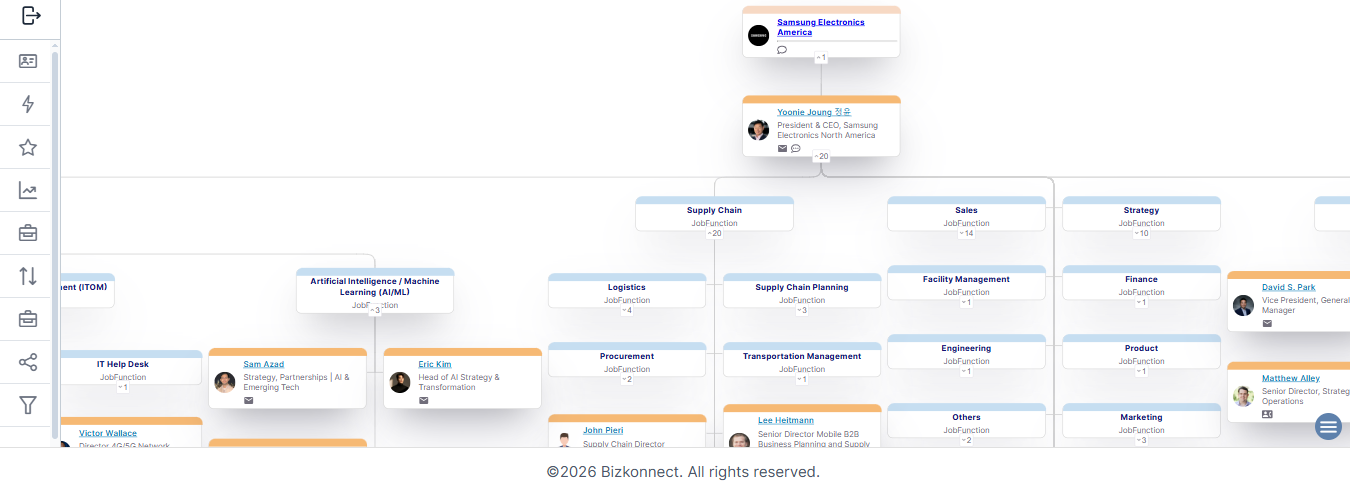This screenshot has width=1350, height=482.
Task: Click the Strategy node title
Action: tap(1141, 210)
